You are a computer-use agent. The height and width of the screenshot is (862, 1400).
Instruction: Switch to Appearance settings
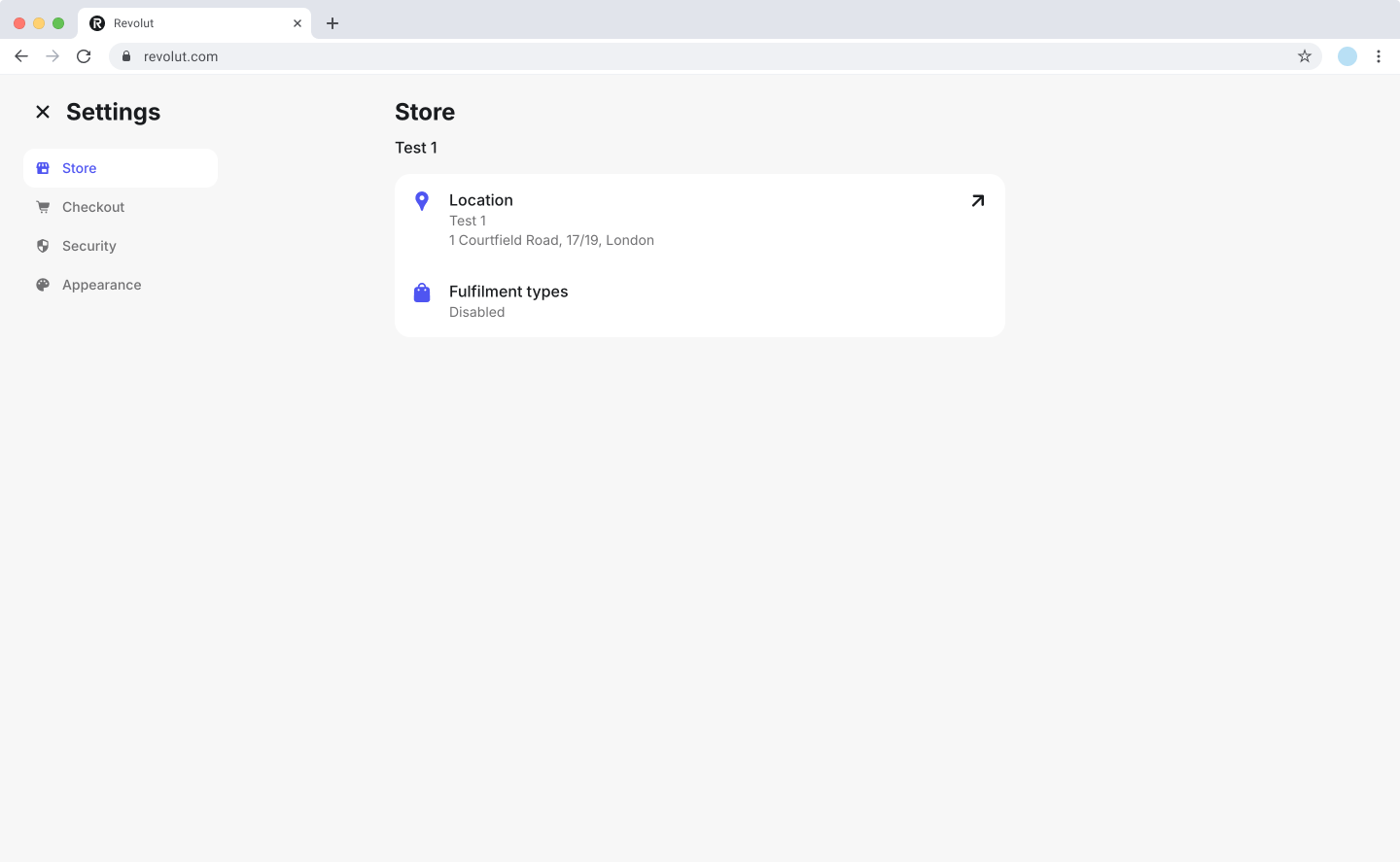point(102,285)
